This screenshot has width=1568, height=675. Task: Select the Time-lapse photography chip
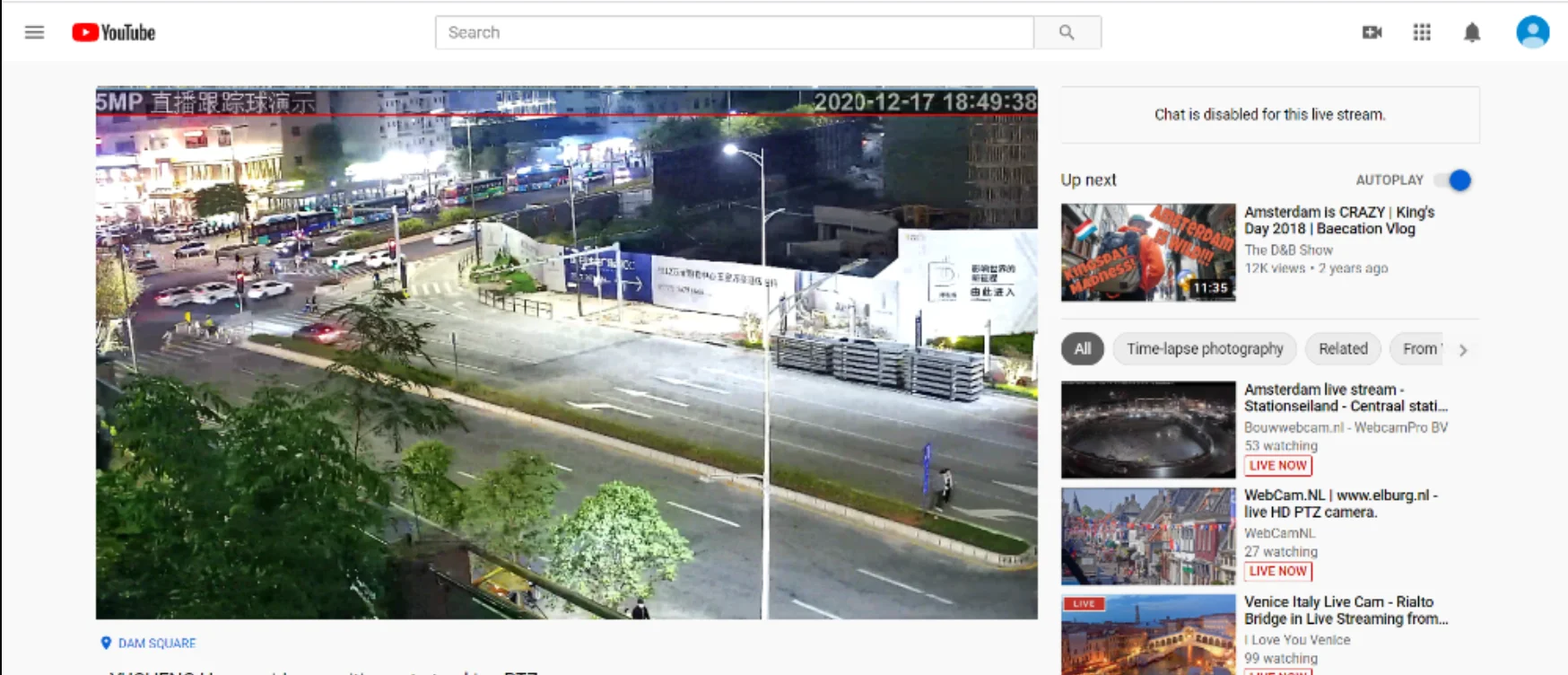[1205, 349]
